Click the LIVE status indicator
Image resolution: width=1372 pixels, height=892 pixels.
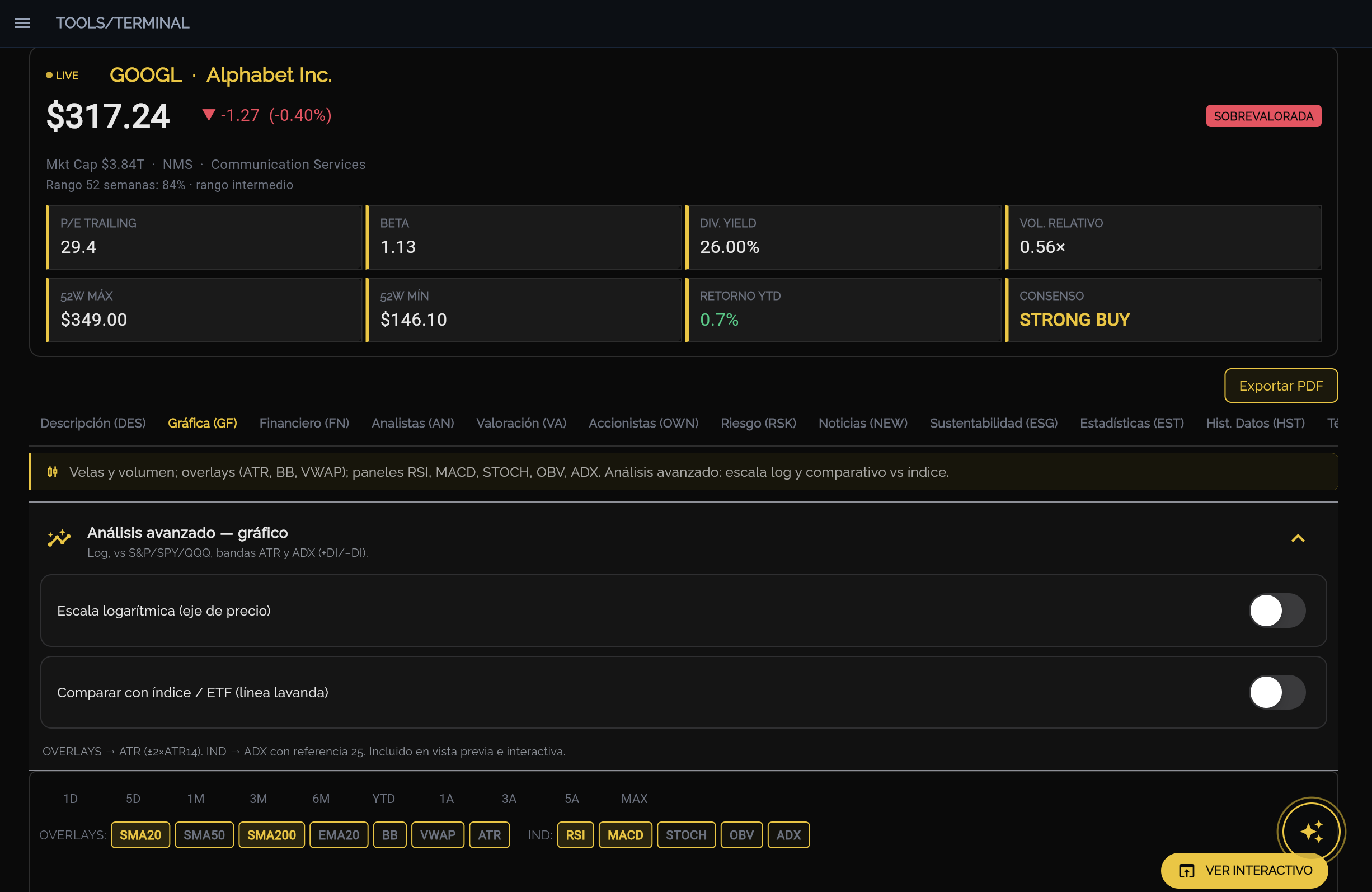pos(62,76)
